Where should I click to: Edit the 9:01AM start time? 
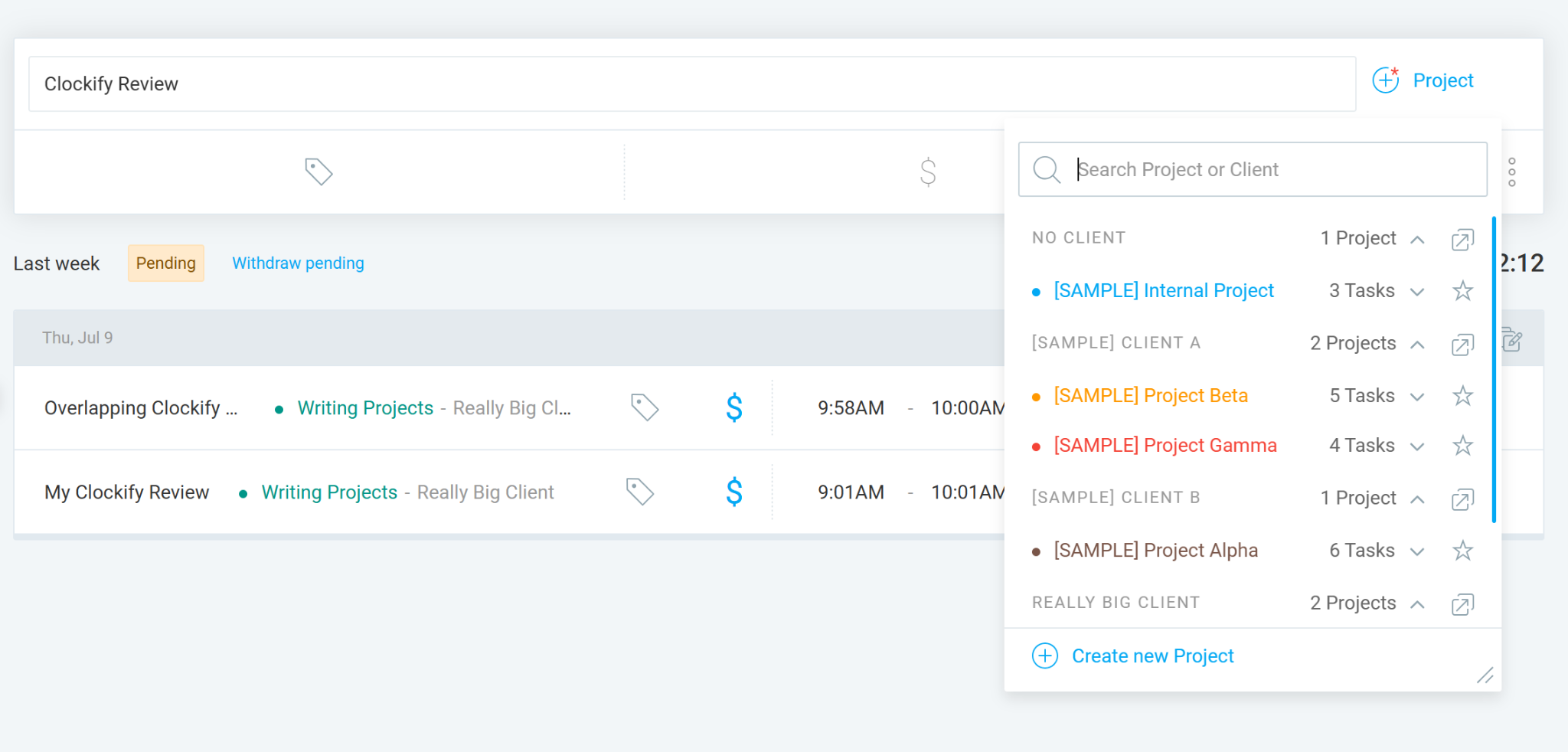851,492
